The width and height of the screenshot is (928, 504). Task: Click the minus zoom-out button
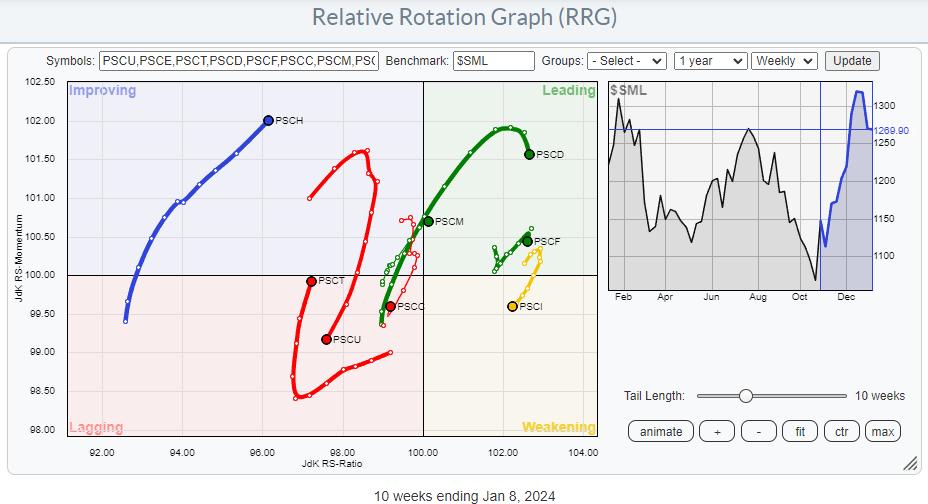pos(758,431)
